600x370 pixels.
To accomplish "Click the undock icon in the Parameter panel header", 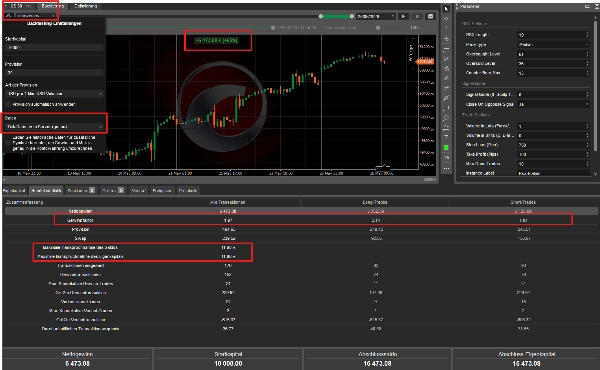I will click(587, 7).
